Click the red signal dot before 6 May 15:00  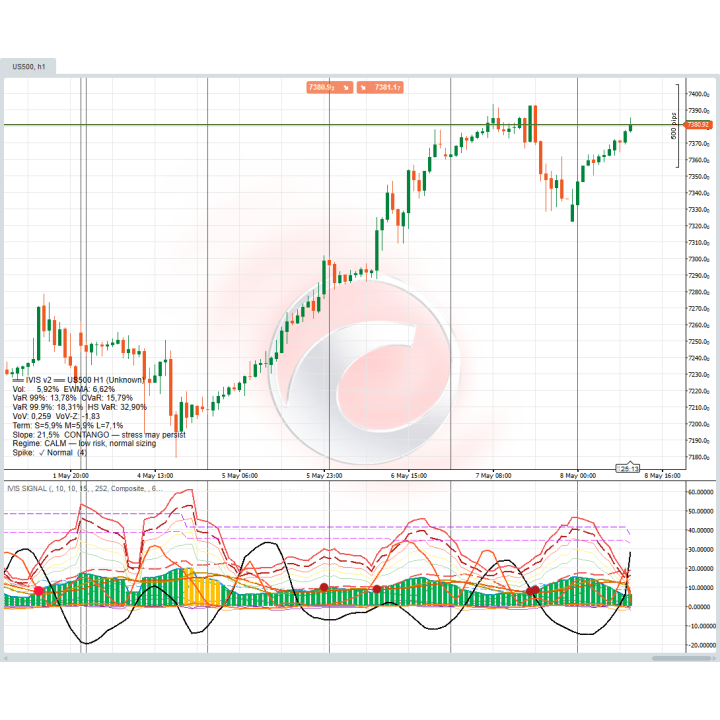click(x=377, y=589)
